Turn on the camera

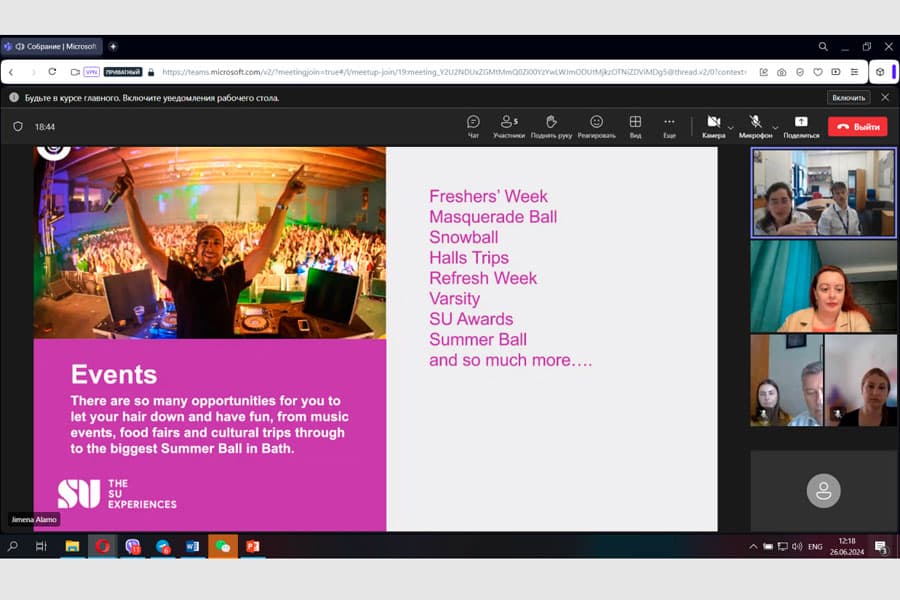713,123
